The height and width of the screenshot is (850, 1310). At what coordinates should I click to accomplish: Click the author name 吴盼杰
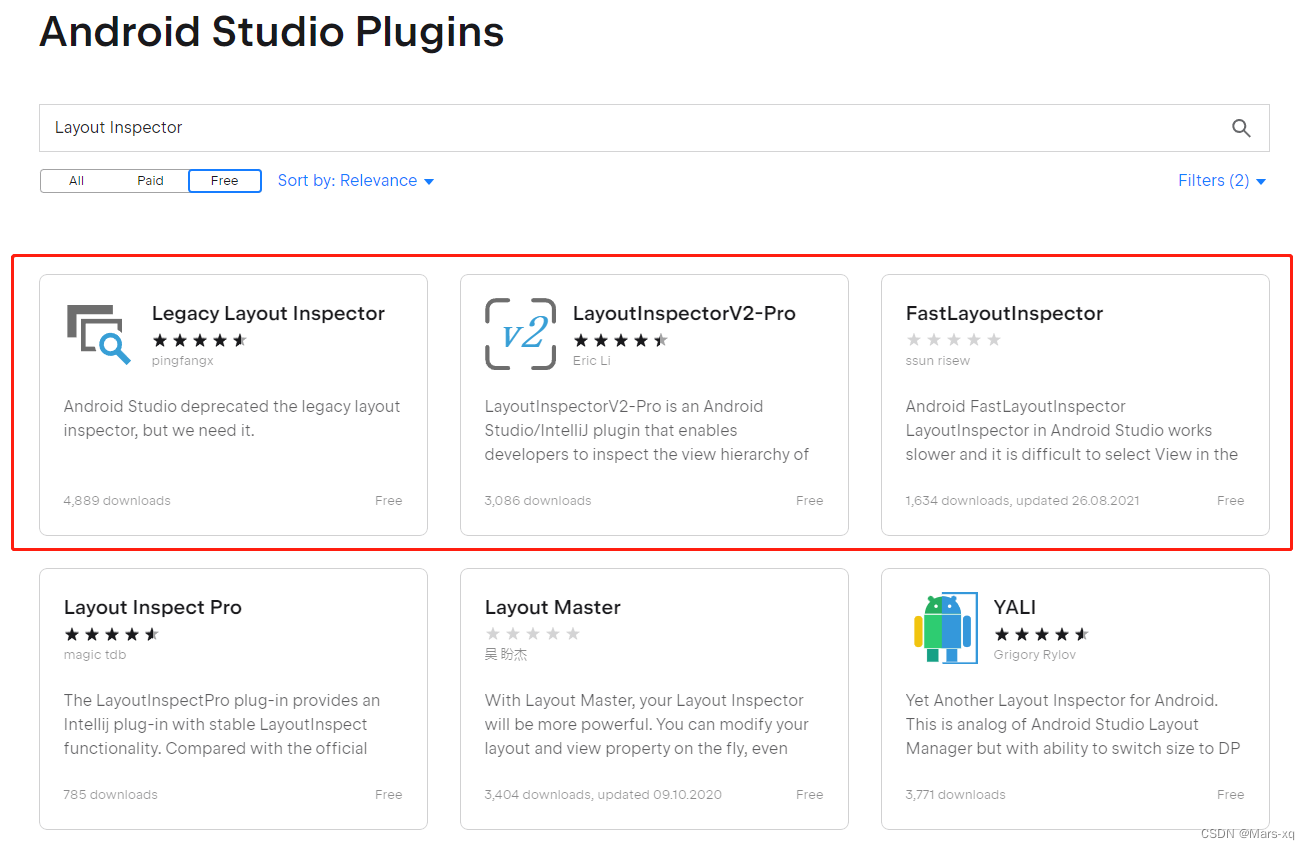[506, 655]
